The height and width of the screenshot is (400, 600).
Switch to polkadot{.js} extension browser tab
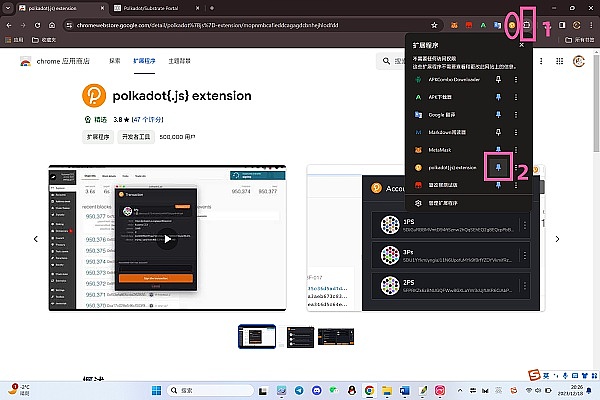pos(61,8)
